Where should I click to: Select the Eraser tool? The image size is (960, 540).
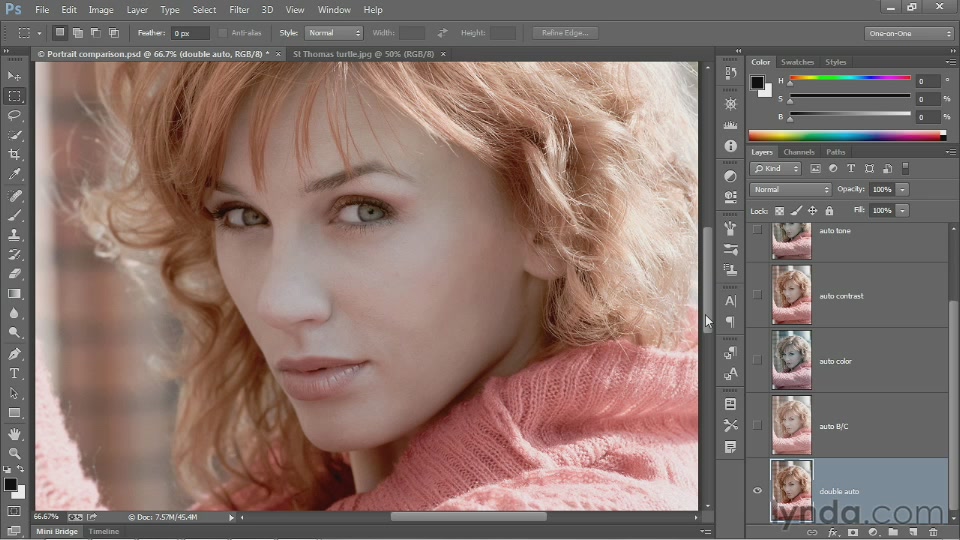pyautogui.click(x=14, y=274)
